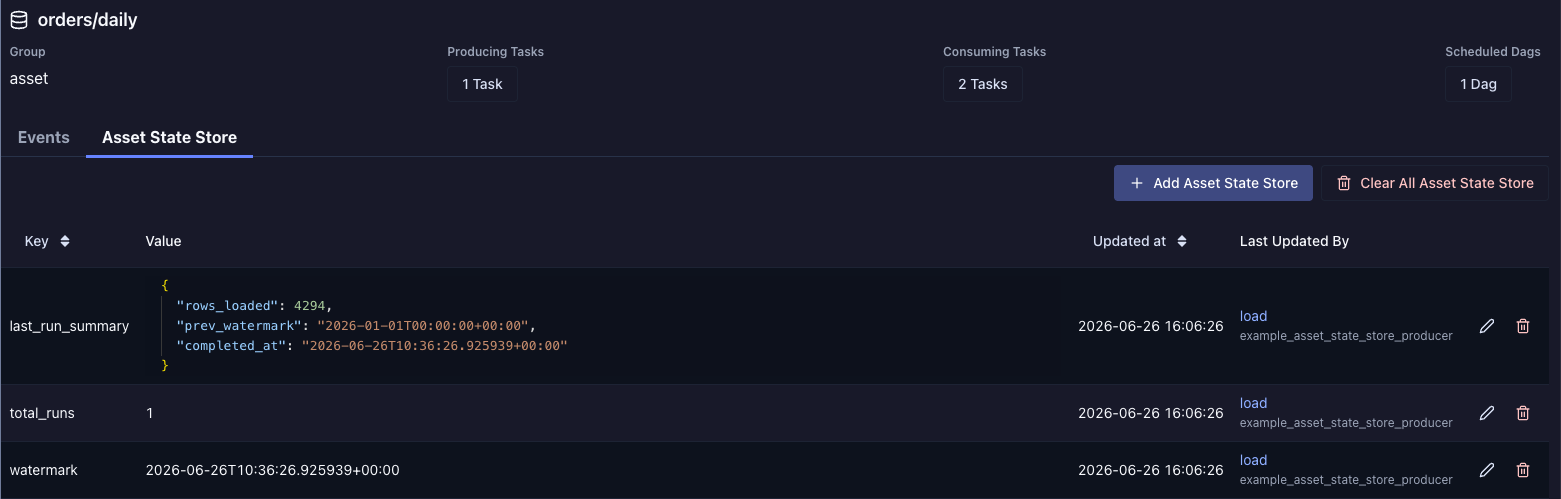This screenshot has width=1561, height=499.
Task: Click the Last Updated By column header
Action: [x=1294, y=241]
